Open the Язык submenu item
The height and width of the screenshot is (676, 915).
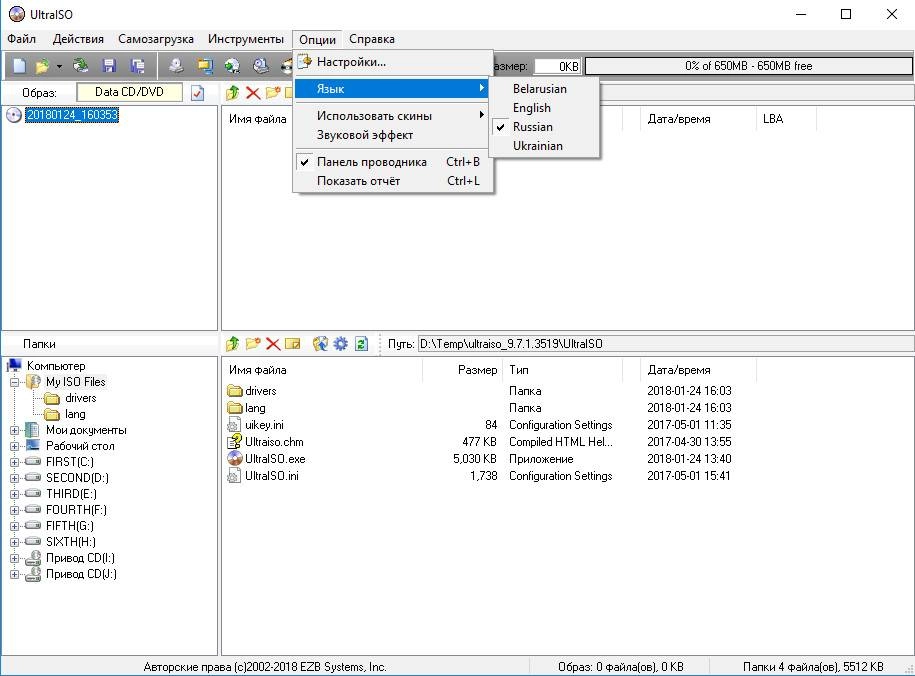point(393,89)
